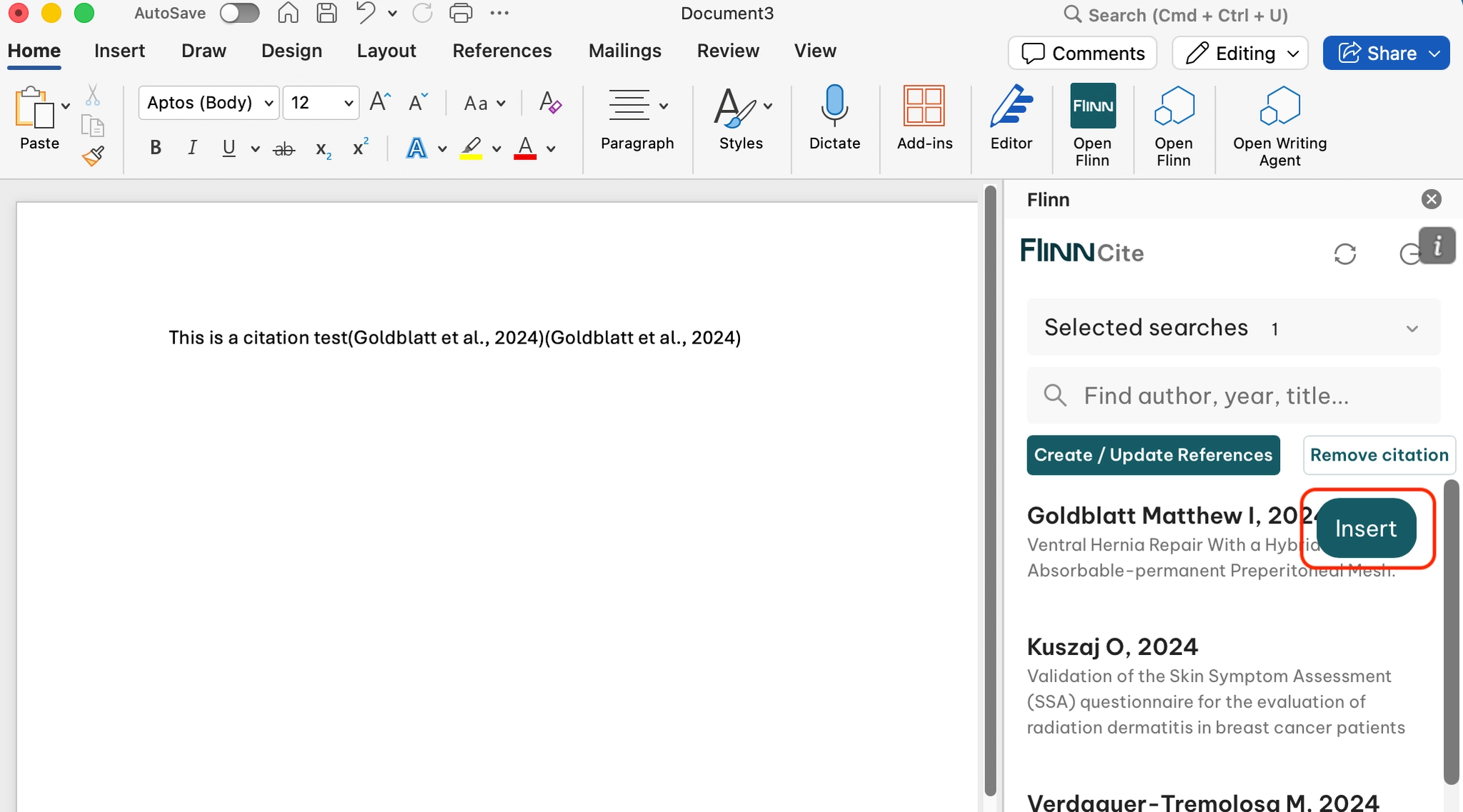
Task: Open the Paragraph settings icon
Action: click(629, 105)
